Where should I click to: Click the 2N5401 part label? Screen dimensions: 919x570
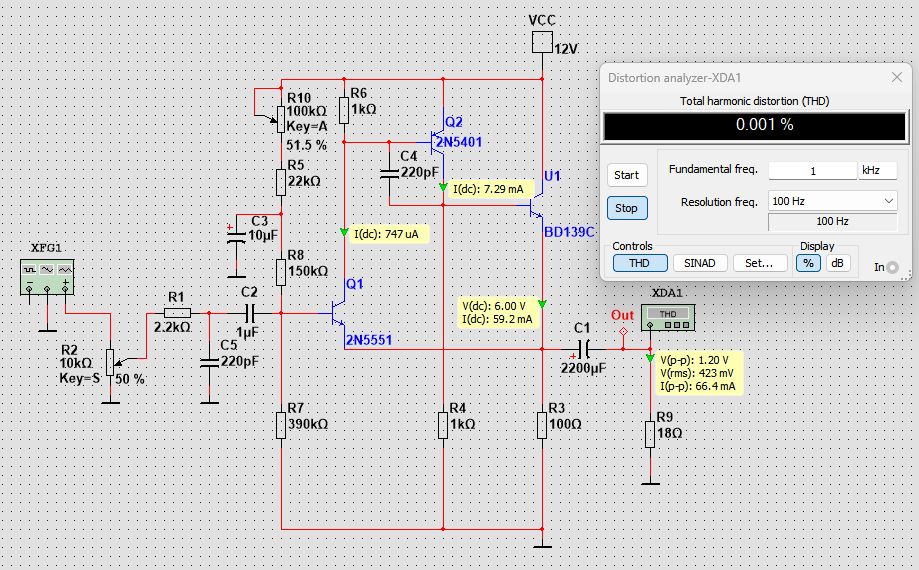458,142
